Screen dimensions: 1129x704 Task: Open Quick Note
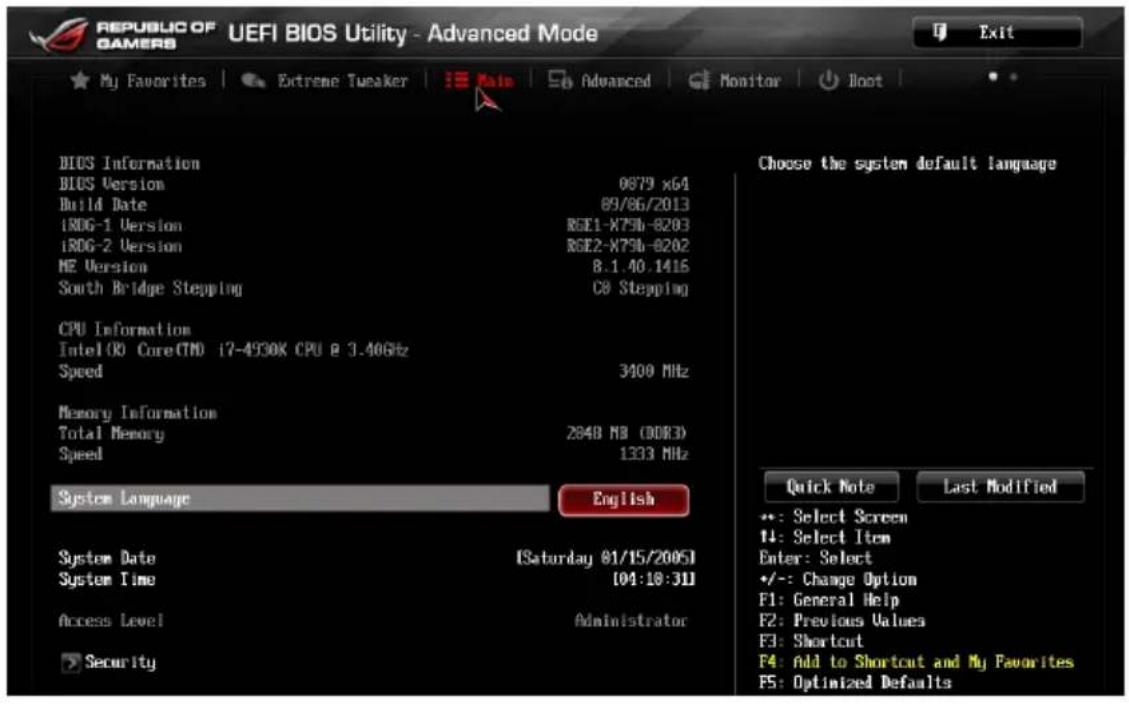point(832,487)
